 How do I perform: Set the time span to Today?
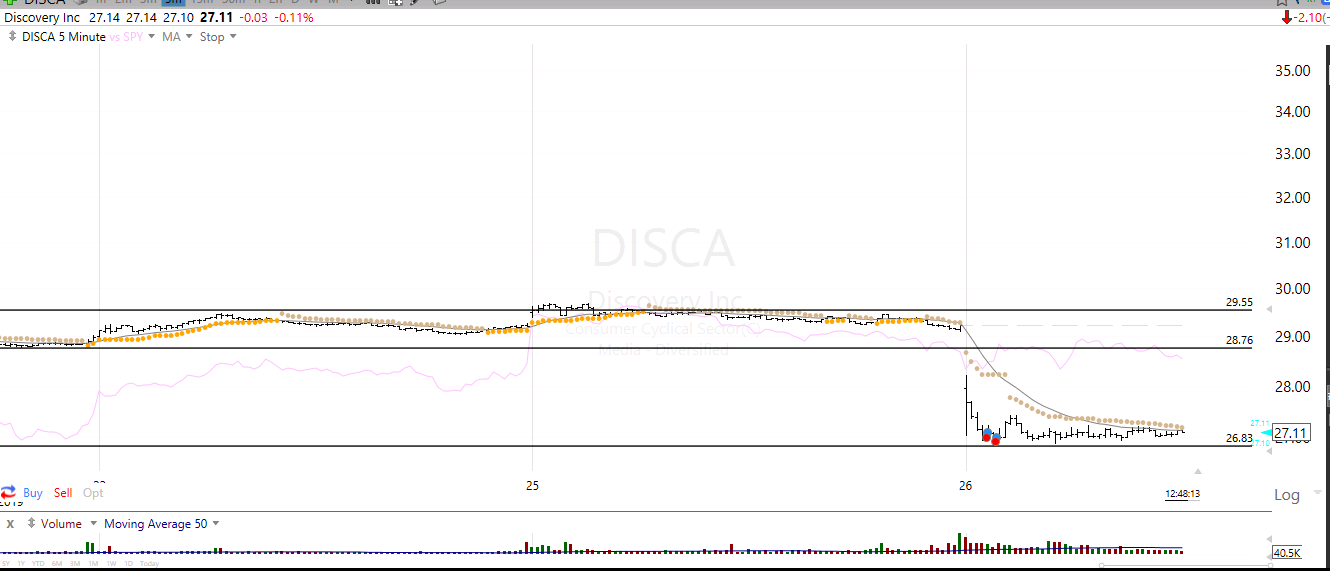[x=149, y=563]
